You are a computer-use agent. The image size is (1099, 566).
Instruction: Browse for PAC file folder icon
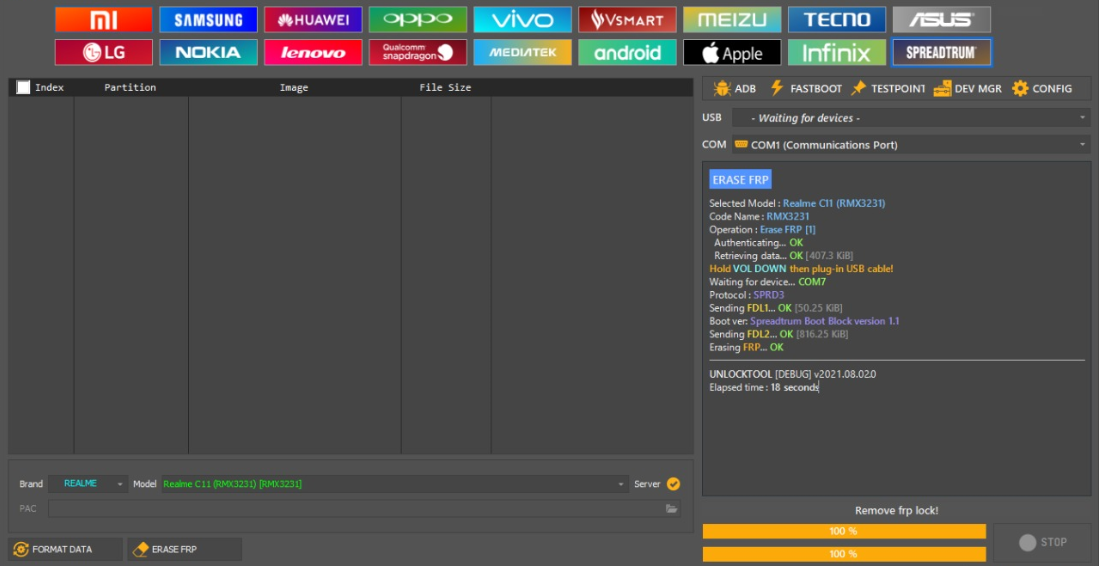671,509
